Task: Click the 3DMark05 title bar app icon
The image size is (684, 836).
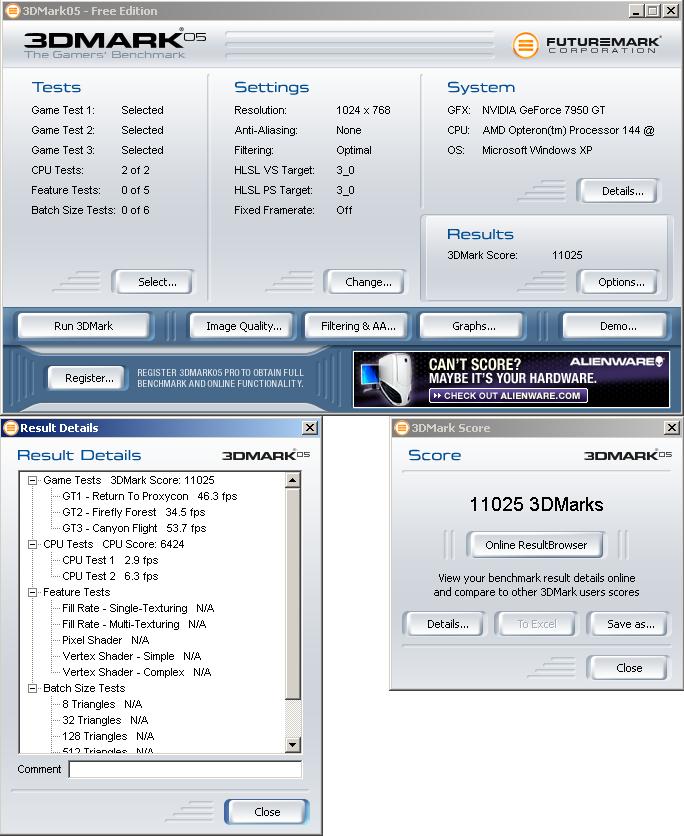Action: click(12, 11)
